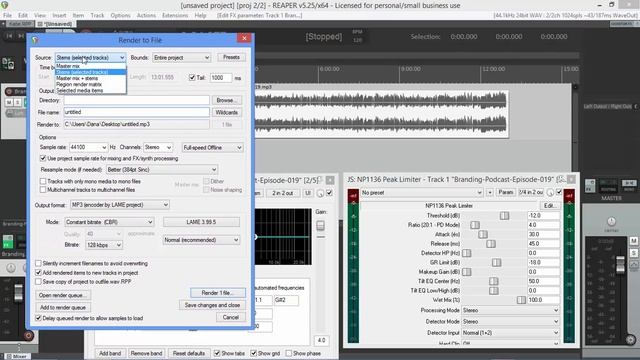This screenshot has width=640, height=360.
Task: Click the Tail length 1000 field
Action: tap(221, 78)
